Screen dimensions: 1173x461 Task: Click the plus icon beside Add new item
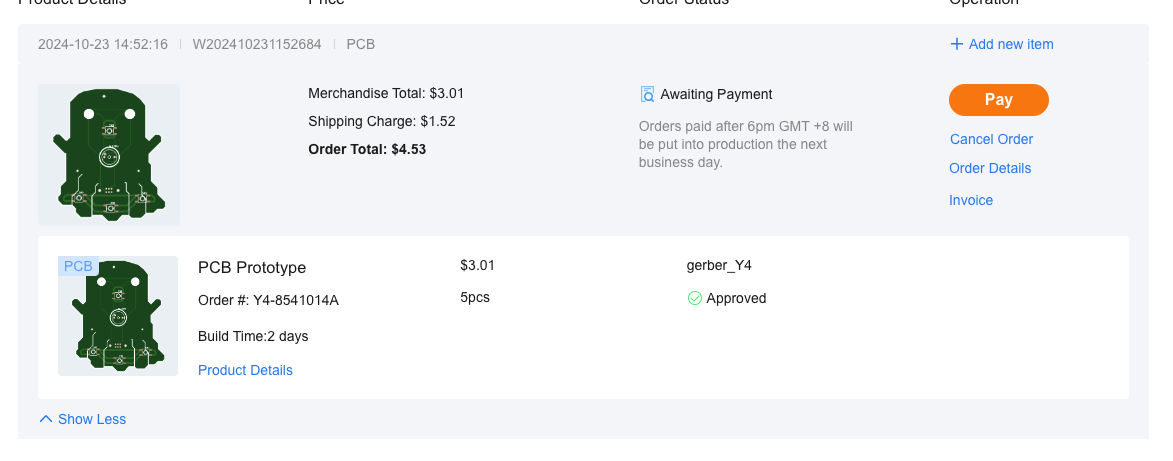click(x=956, y=44)
